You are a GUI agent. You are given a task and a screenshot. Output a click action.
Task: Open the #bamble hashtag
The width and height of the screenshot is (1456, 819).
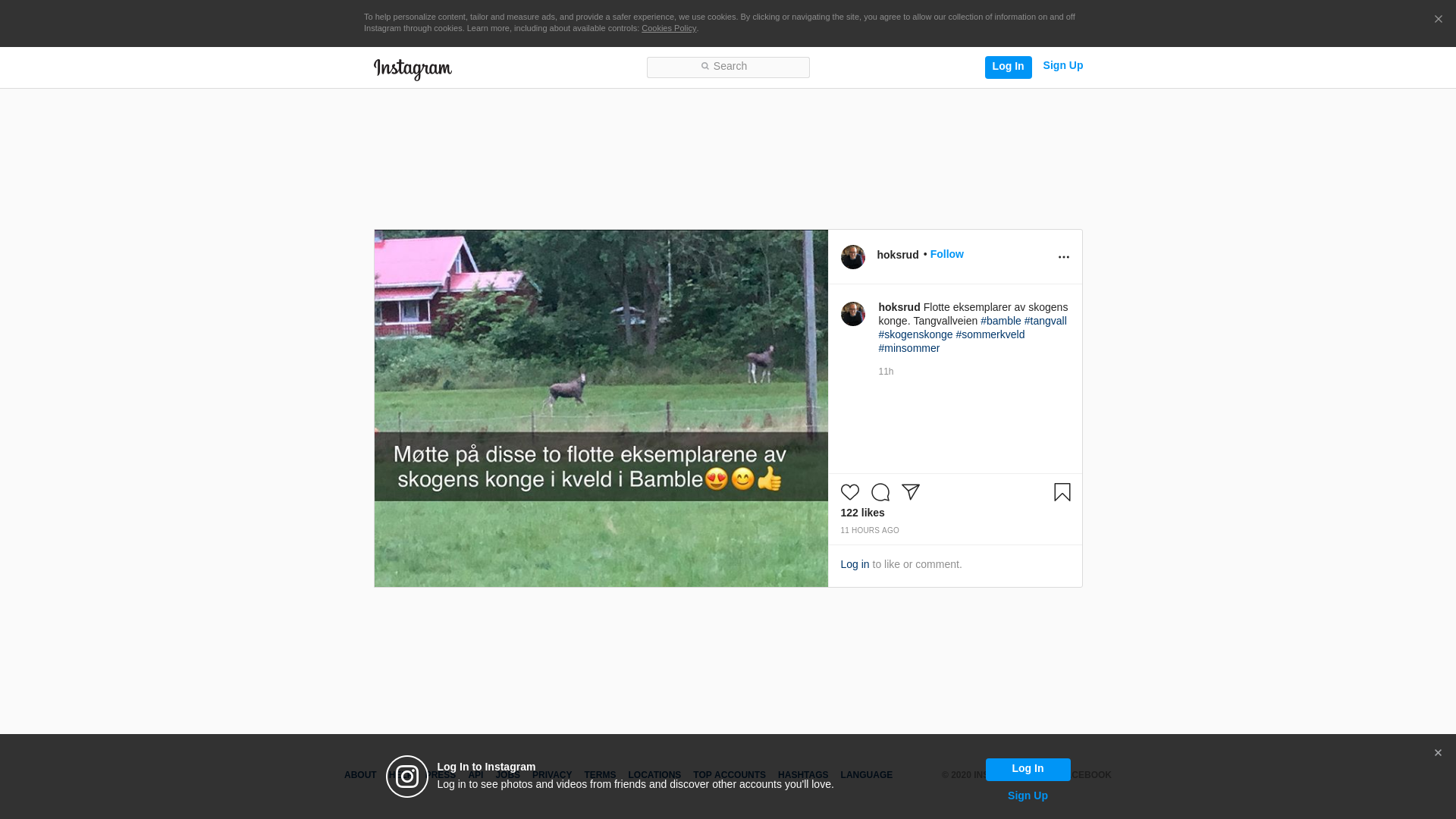click(1000, 321)
